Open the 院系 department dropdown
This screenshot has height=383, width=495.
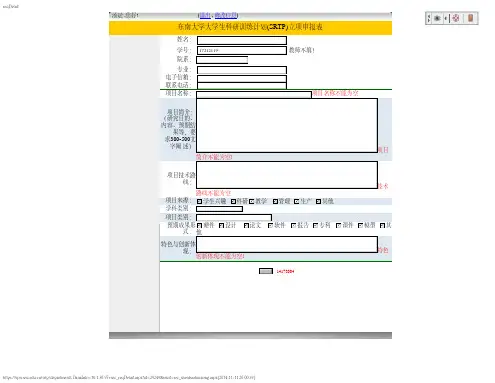(222, 60)
